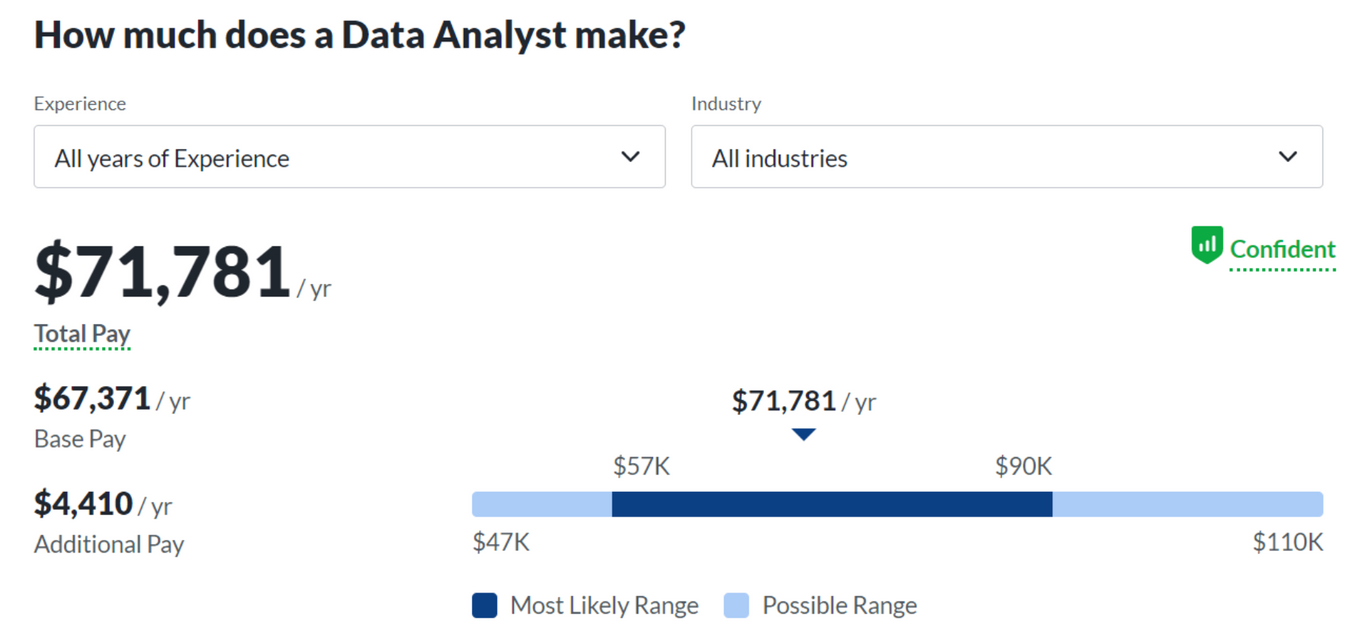The image size is (1366, 639).
Task: Open the All years of Experience dropdown
Action: 349,156
